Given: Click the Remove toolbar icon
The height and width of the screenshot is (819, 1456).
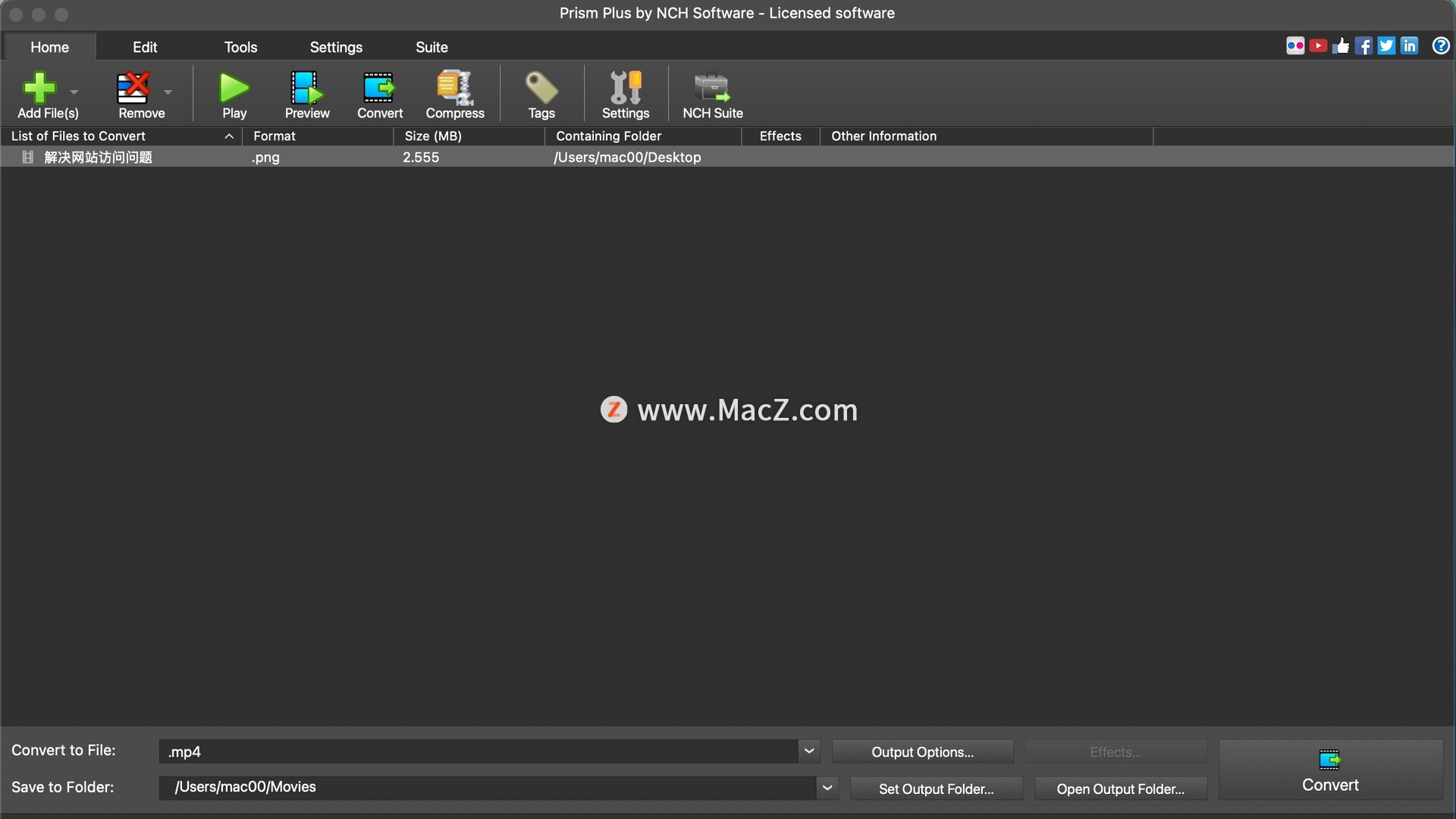Looking at the screenshot, I should coord(133,87).
